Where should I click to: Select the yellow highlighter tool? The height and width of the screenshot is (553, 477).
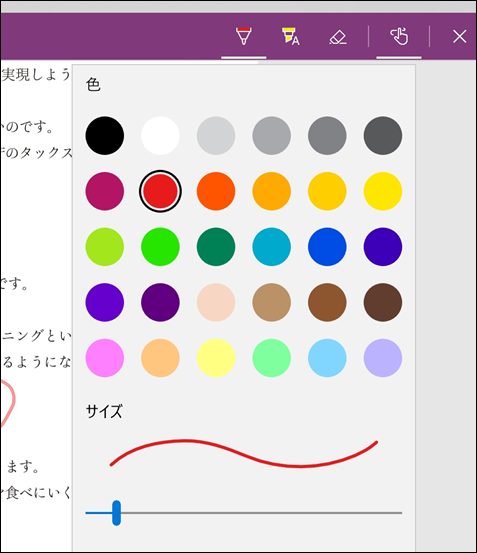click(291, 36)
